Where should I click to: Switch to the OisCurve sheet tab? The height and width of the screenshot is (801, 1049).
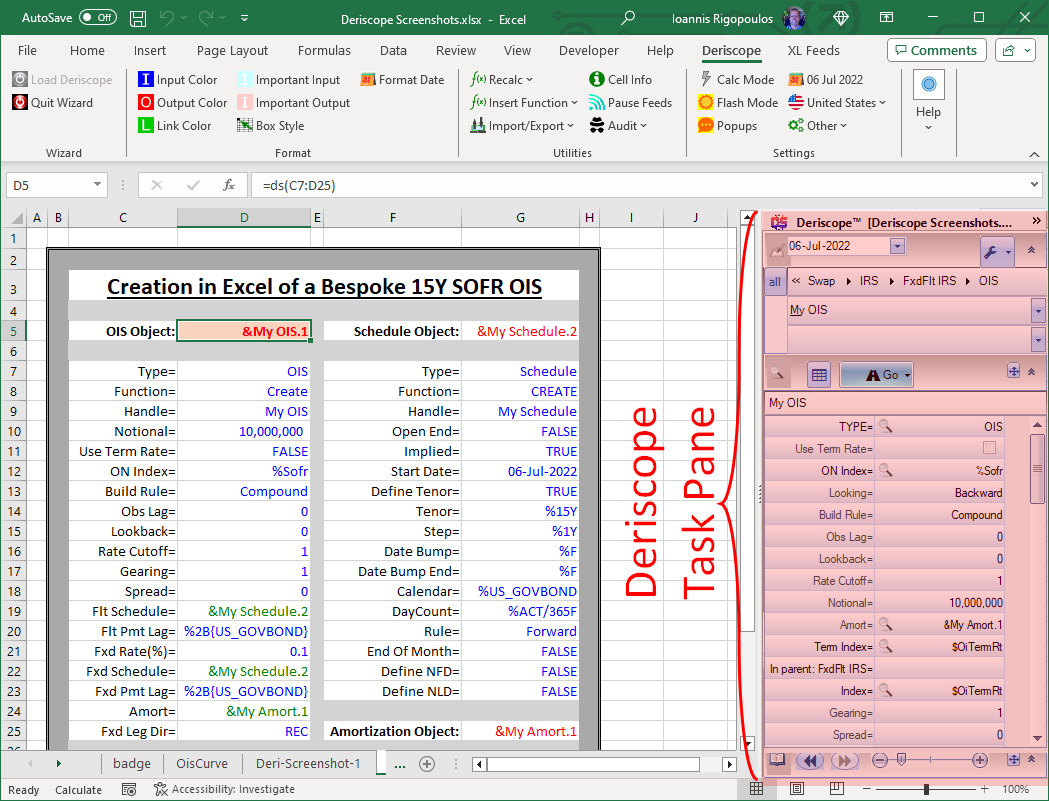tap(202, 764)
